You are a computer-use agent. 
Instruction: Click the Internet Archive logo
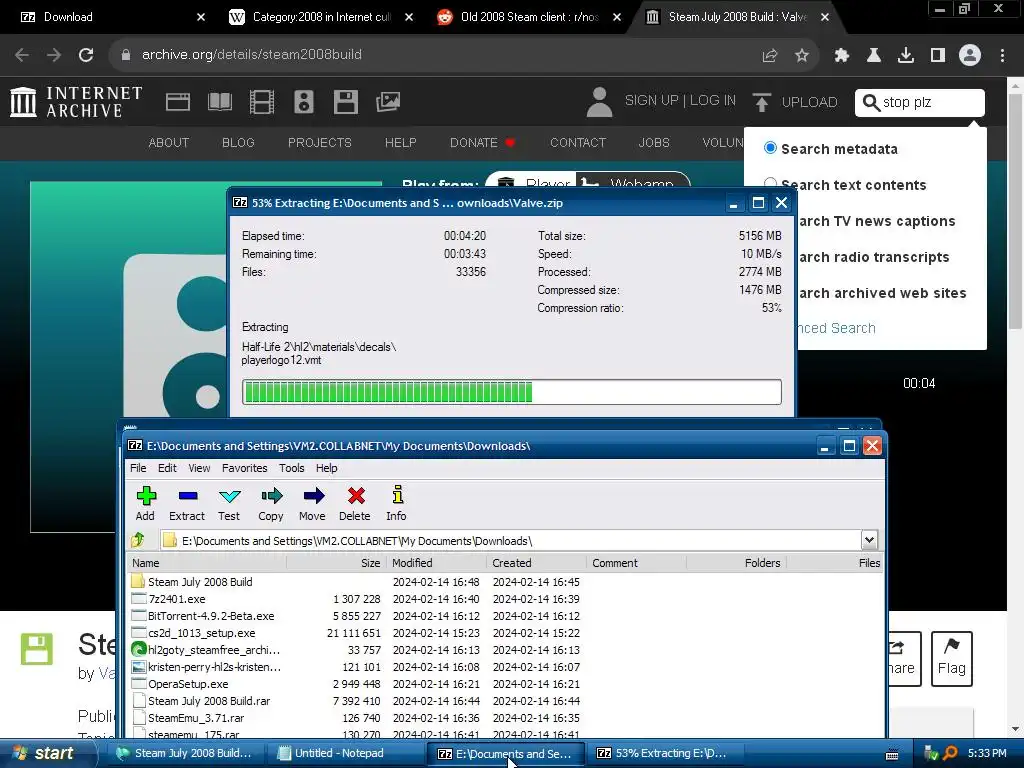click(76, 102)
